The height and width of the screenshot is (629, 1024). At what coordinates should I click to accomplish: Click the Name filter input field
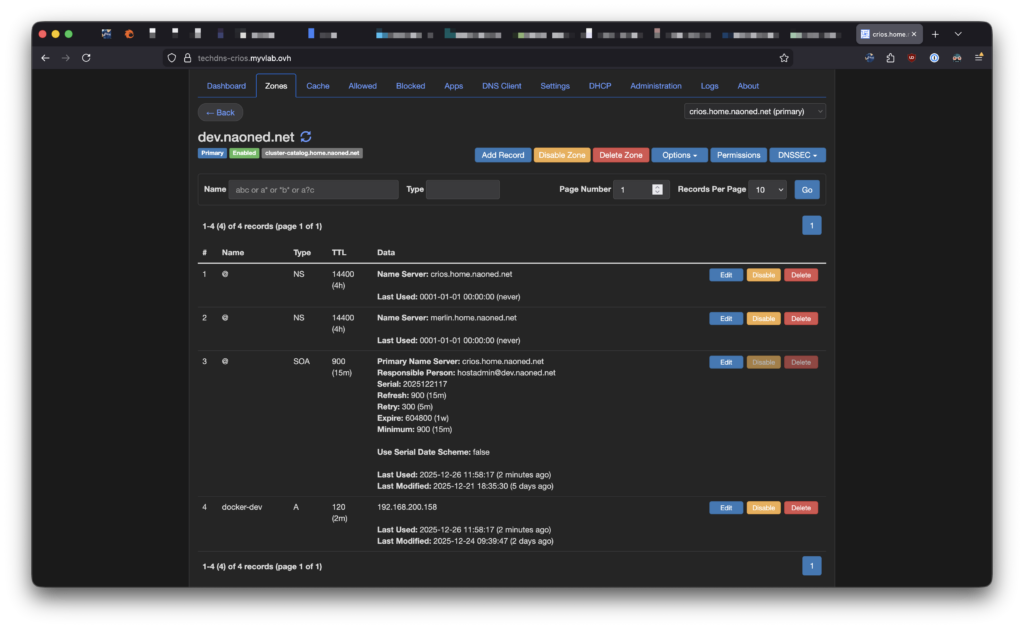click(313, 189)
